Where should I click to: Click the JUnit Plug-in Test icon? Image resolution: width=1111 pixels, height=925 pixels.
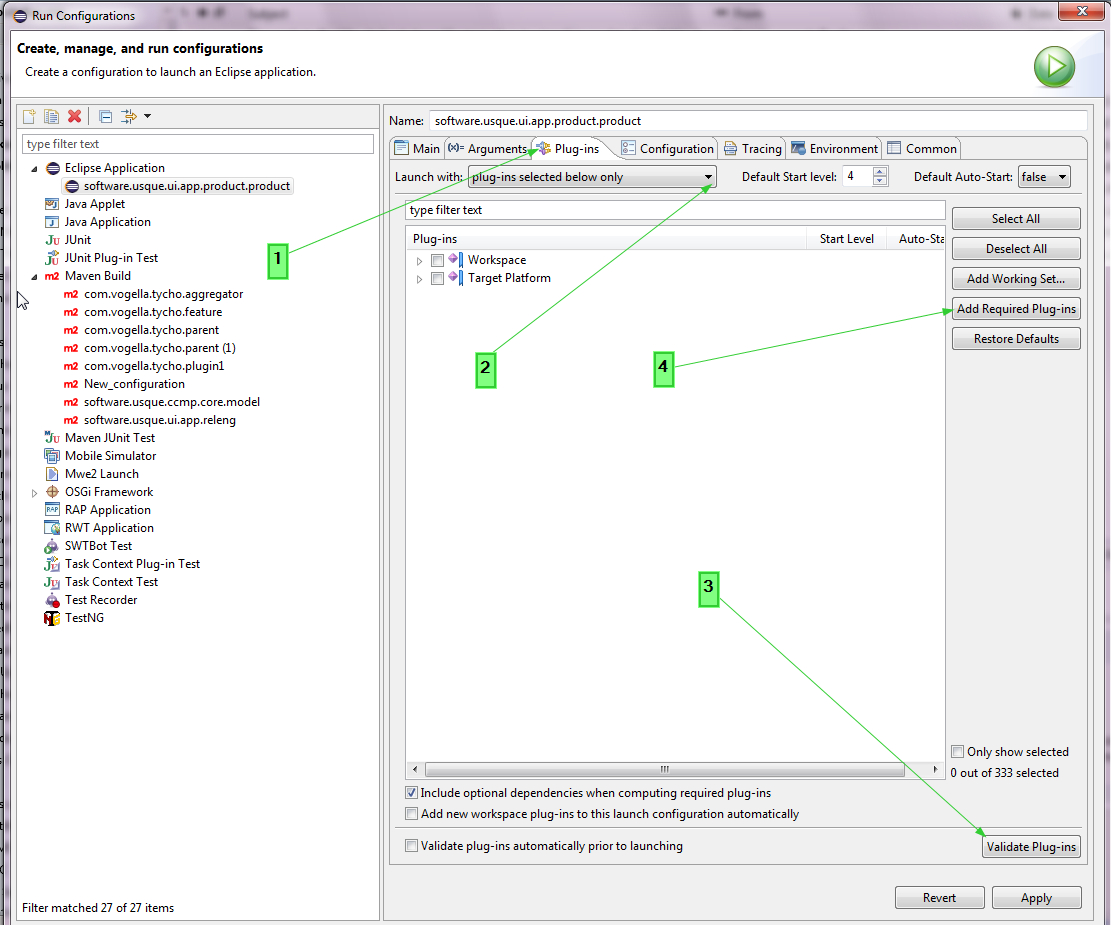(52, 258)
